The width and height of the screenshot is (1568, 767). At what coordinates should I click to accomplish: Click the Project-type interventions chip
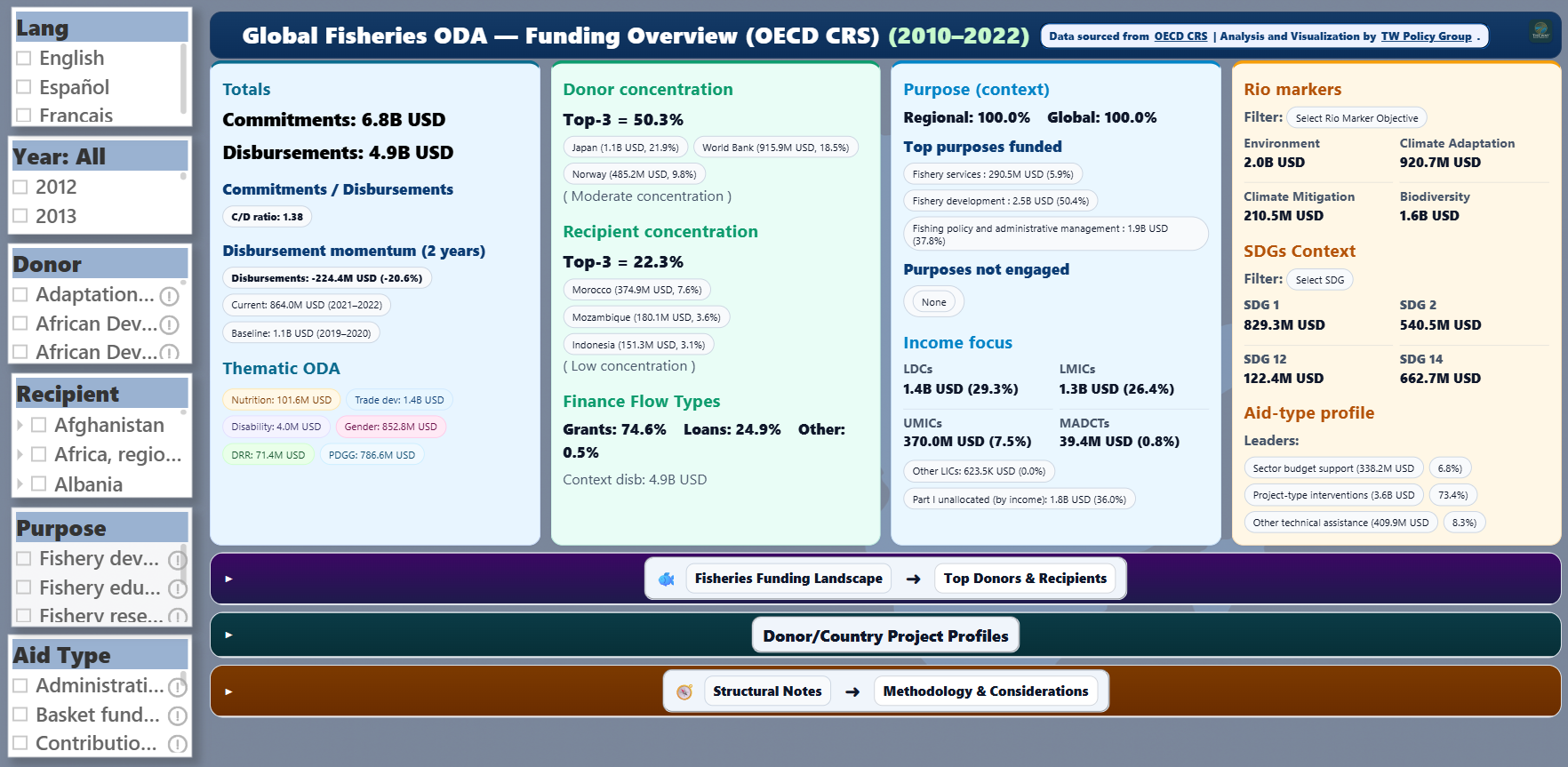tap(1333, 495)
